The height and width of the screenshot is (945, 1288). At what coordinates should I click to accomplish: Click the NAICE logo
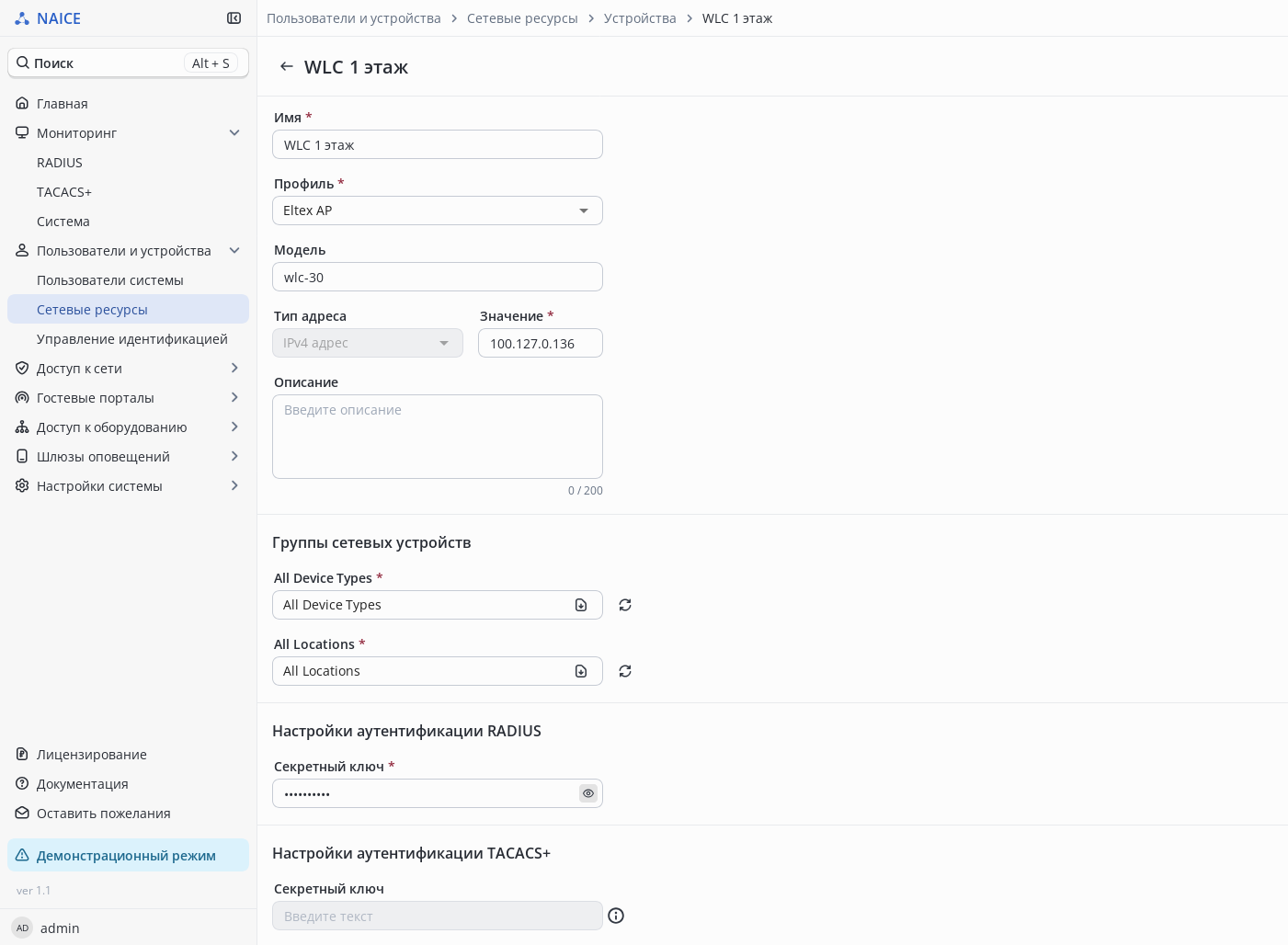click(48, 18)
